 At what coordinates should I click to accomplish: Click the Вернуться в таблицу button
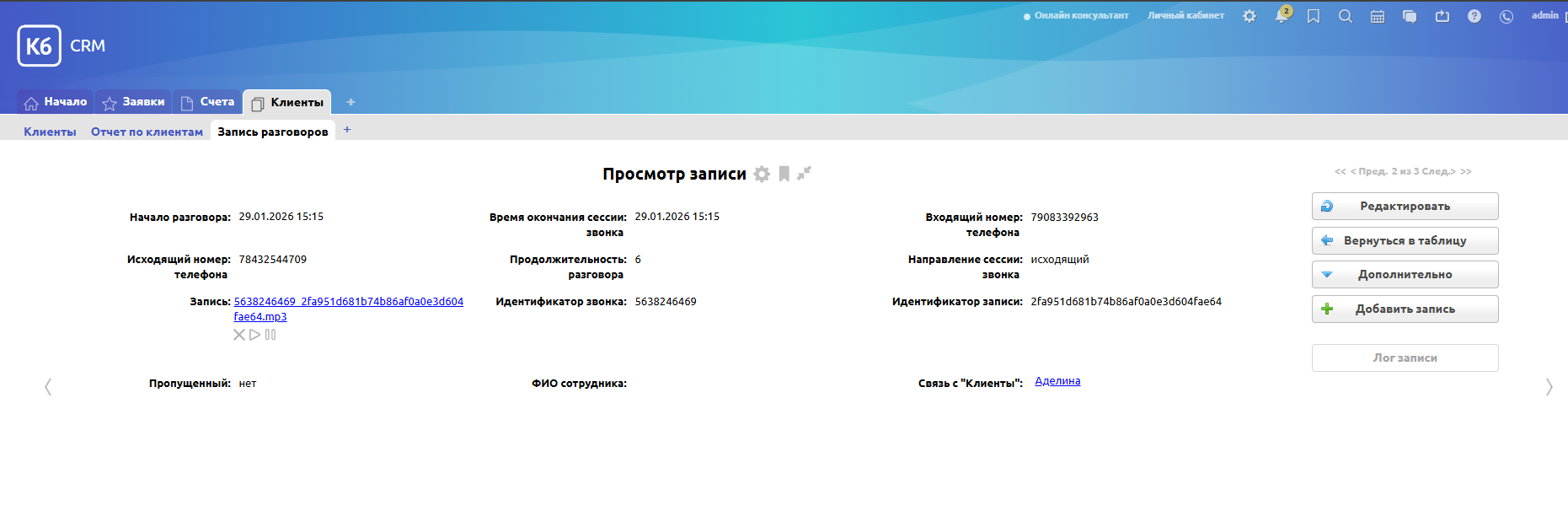point(1405,241)
